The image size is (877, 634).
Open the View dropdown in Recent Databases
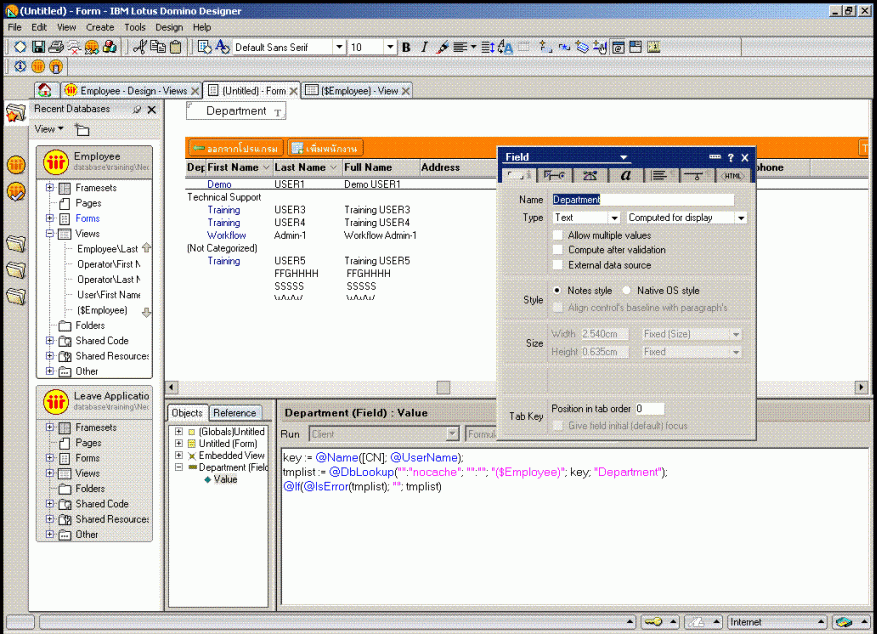click(x=49, y=129)
